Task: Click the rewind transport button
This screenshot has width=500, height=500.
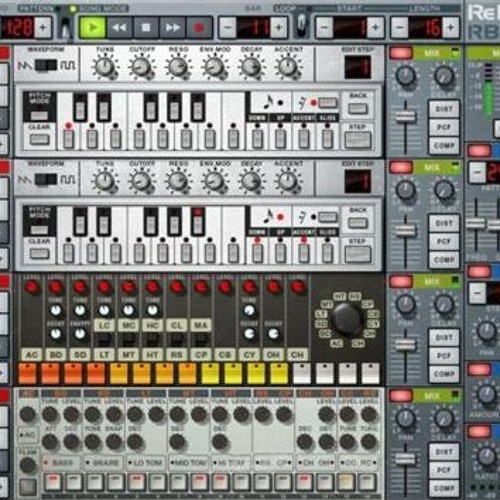Action: coord(119,27)
